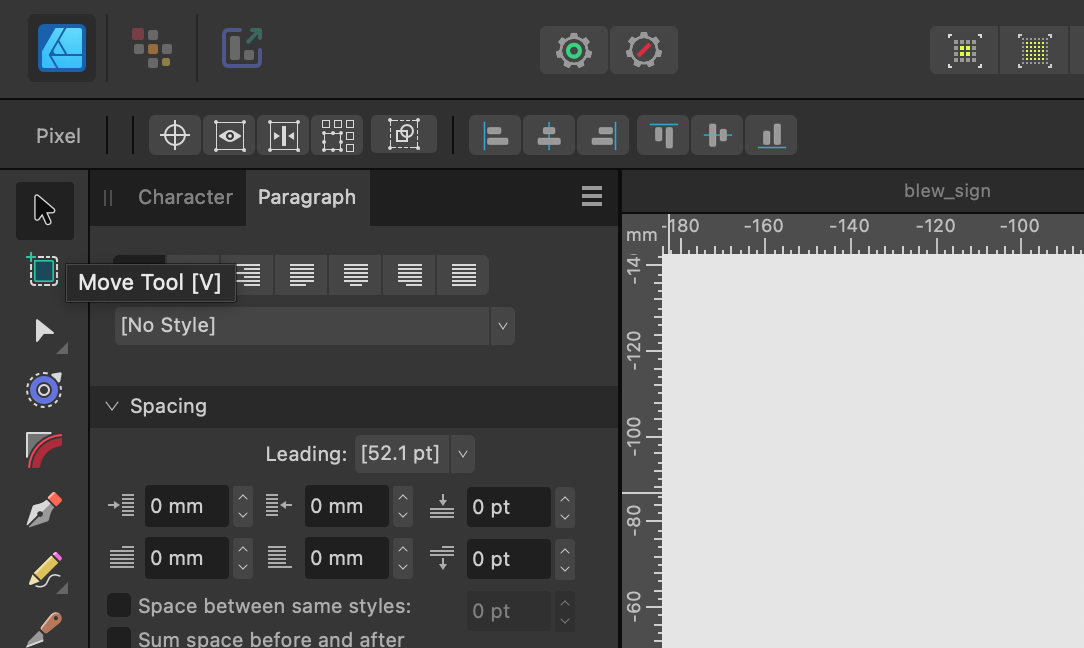Screen dimensions: 1084x648
Task: Click the Leading [52.1 pt] input field
Action: click(x=400, y=453)
